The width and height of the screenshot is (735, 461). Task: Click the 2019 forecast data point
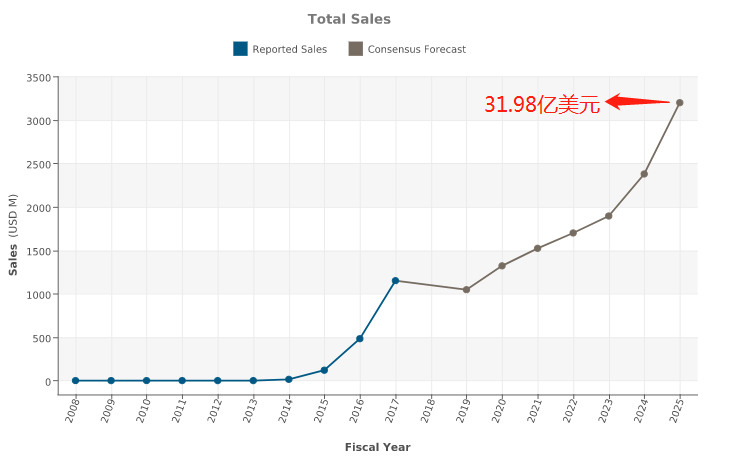(466, 290)
